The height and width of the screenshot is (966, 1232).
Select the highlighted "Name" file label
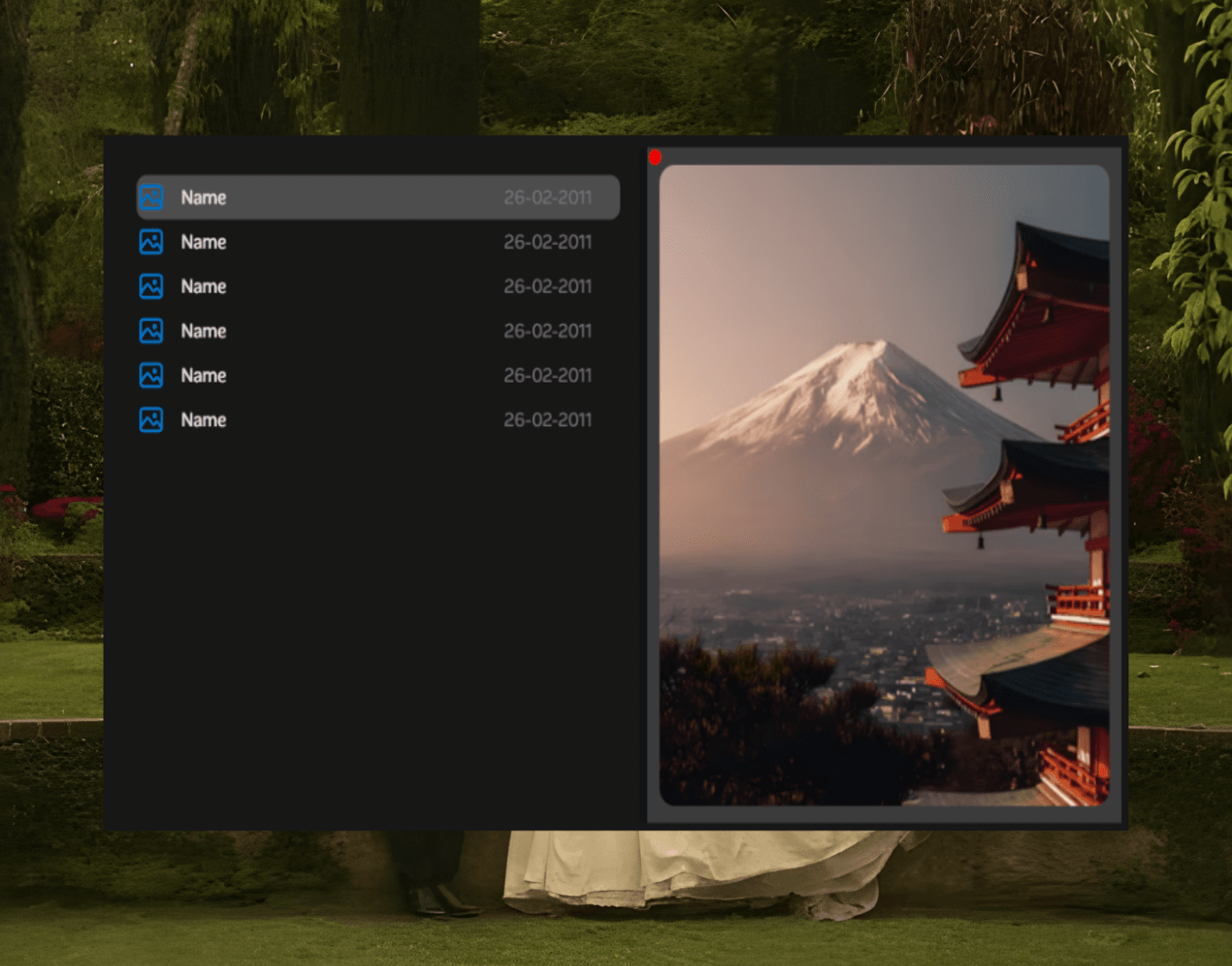(204, 197)
